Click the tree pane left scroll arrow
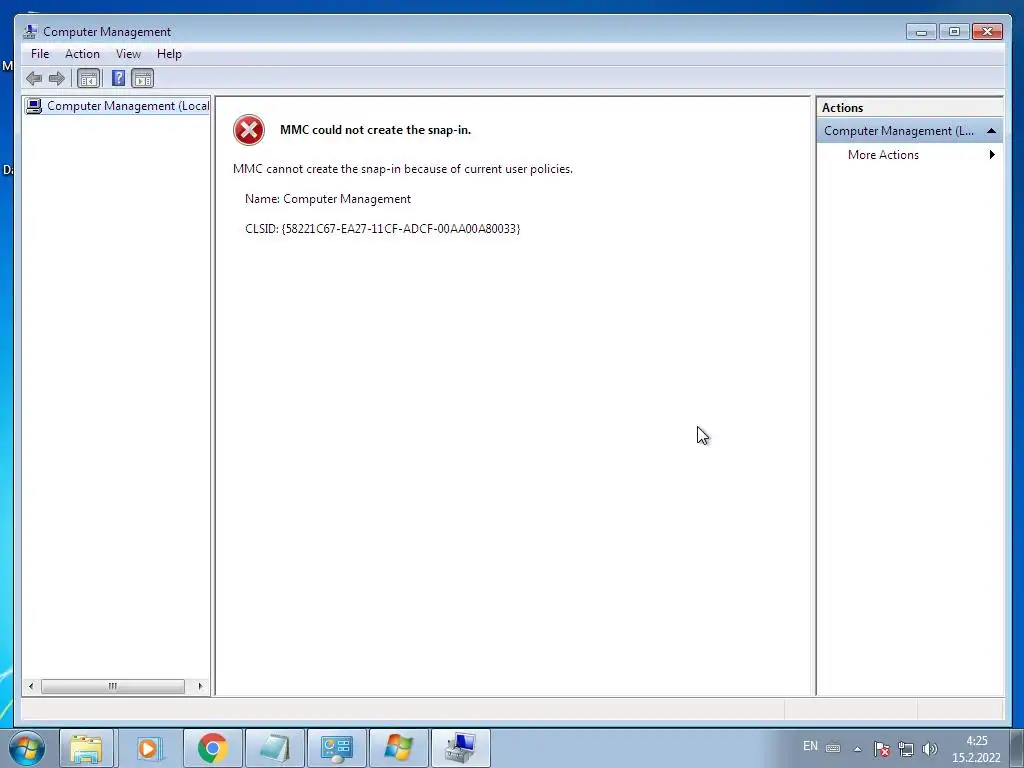The width and height of the screenshot is (1024, 768). pyautogui.click(x=31, y=686)
